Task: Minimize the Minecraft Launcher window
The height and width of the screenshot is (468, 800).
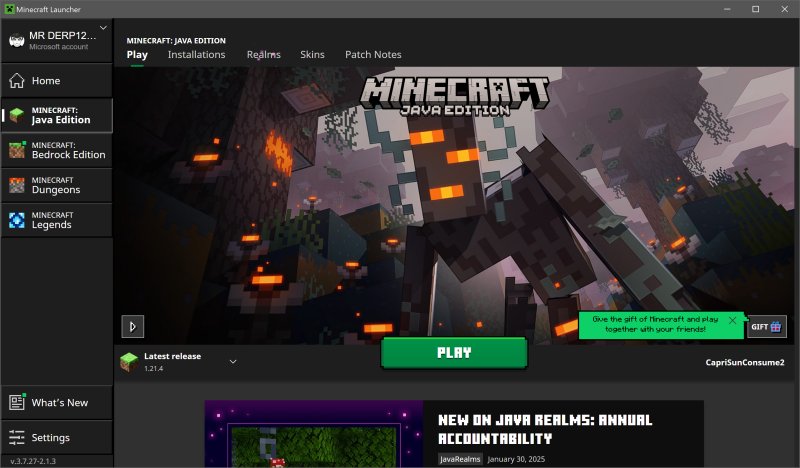Action: tap(727, 9)
